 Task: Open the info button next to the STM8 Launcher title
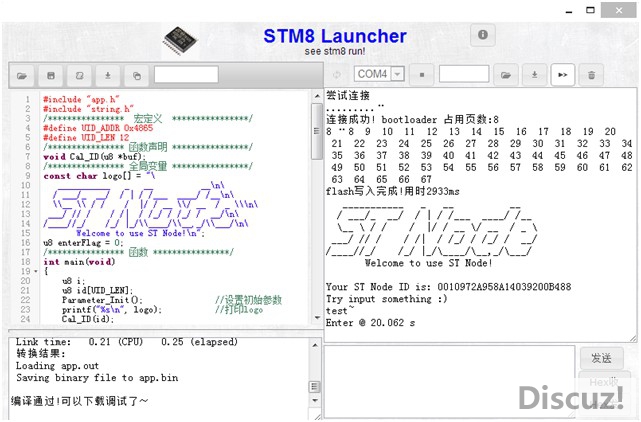(x=483, y=35)
